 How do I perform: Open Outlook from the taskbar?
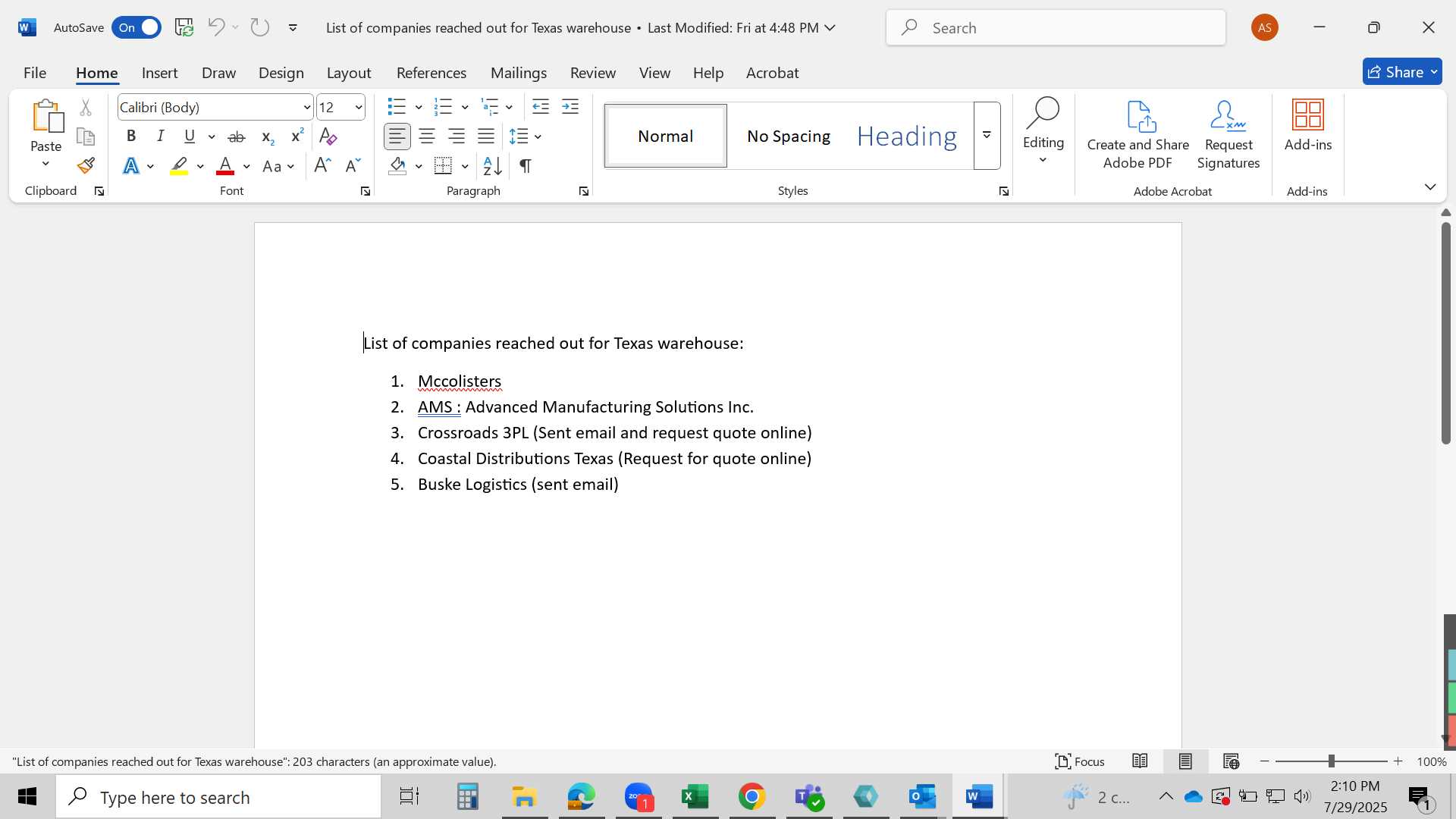click(922, 797)
